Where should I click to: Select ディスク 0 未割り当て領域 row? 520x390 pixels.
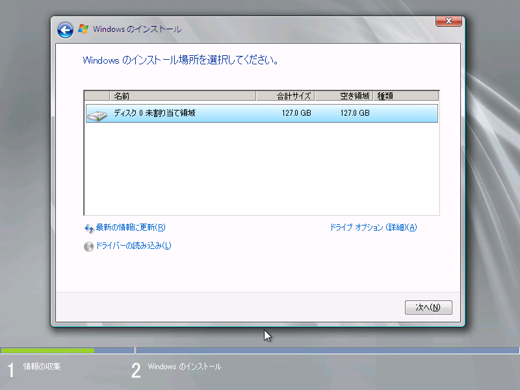click(262, 113)
